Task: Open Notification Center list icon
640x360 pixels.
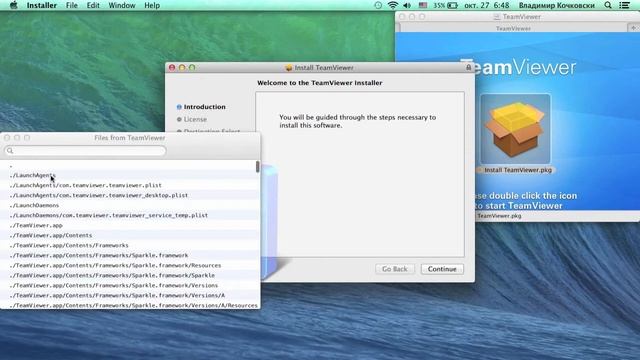Action: coord(624,5)
